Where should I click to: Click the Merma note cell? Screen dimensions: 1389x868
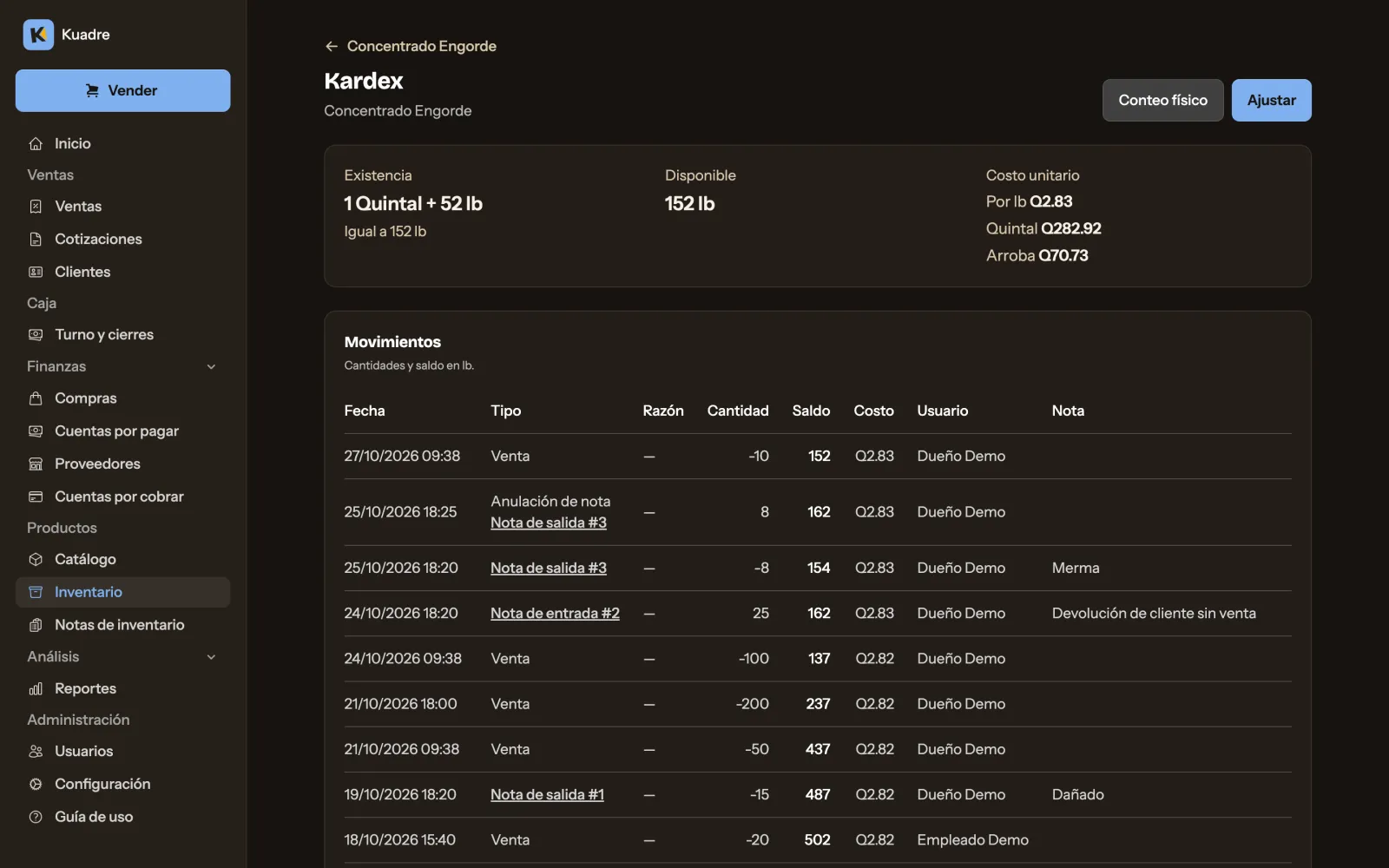pyautogui.click(x=1076, y=569)
